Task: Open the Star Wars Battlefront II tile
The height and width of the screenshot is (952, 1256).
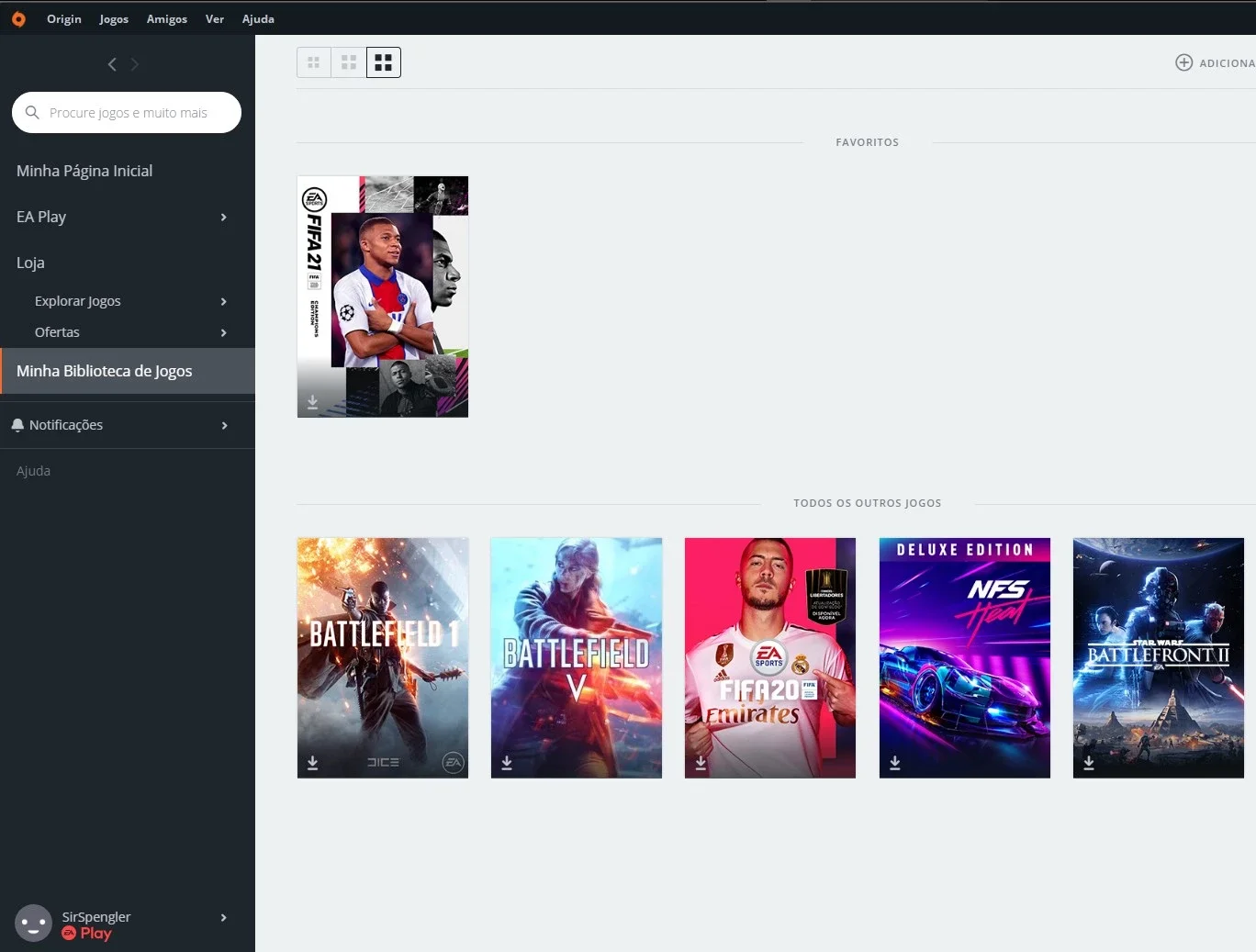Action: [x=1159, y=658]
